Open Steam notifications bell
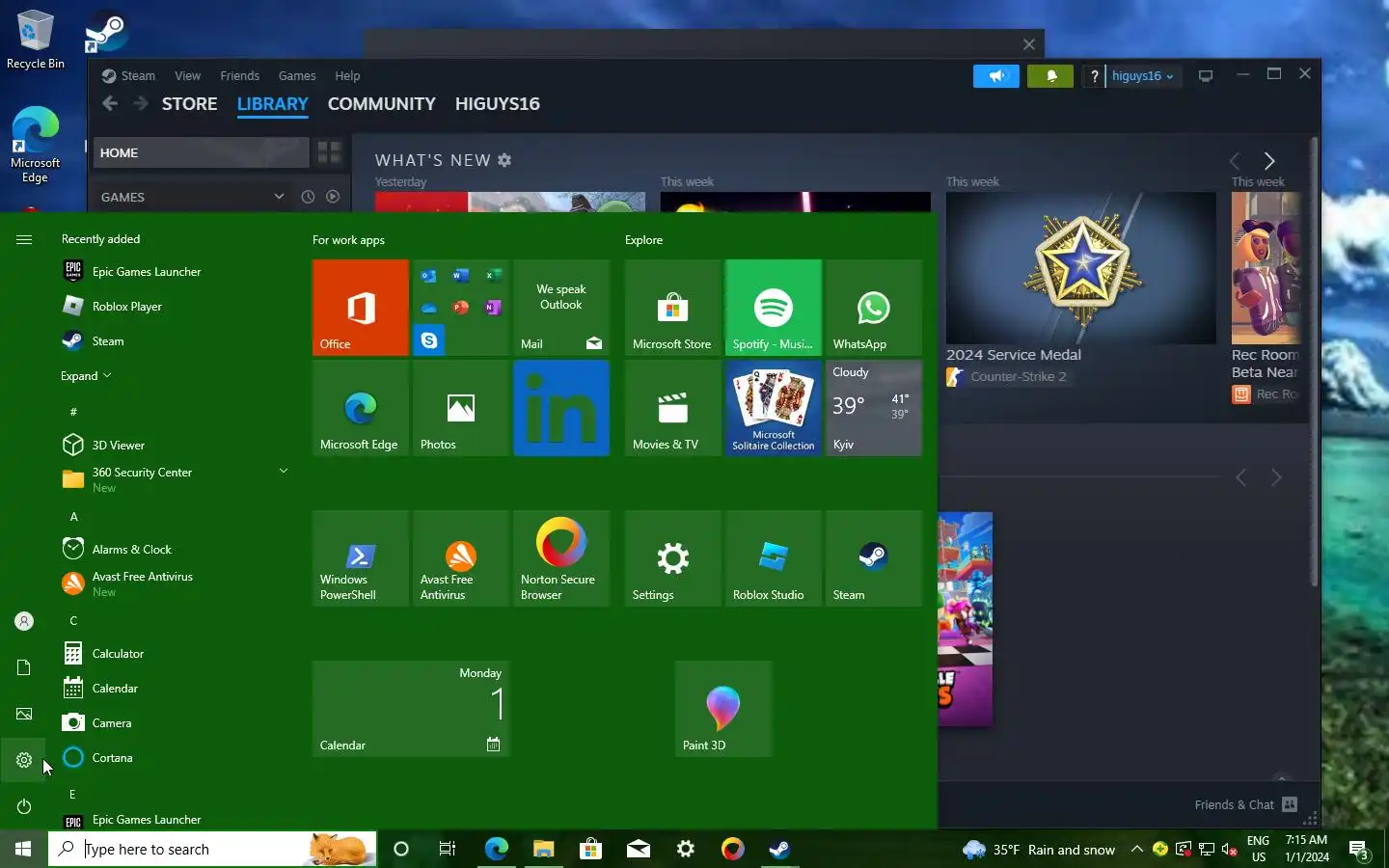The height and width of the screenshot is (868, 1389). pos(1050,76)
